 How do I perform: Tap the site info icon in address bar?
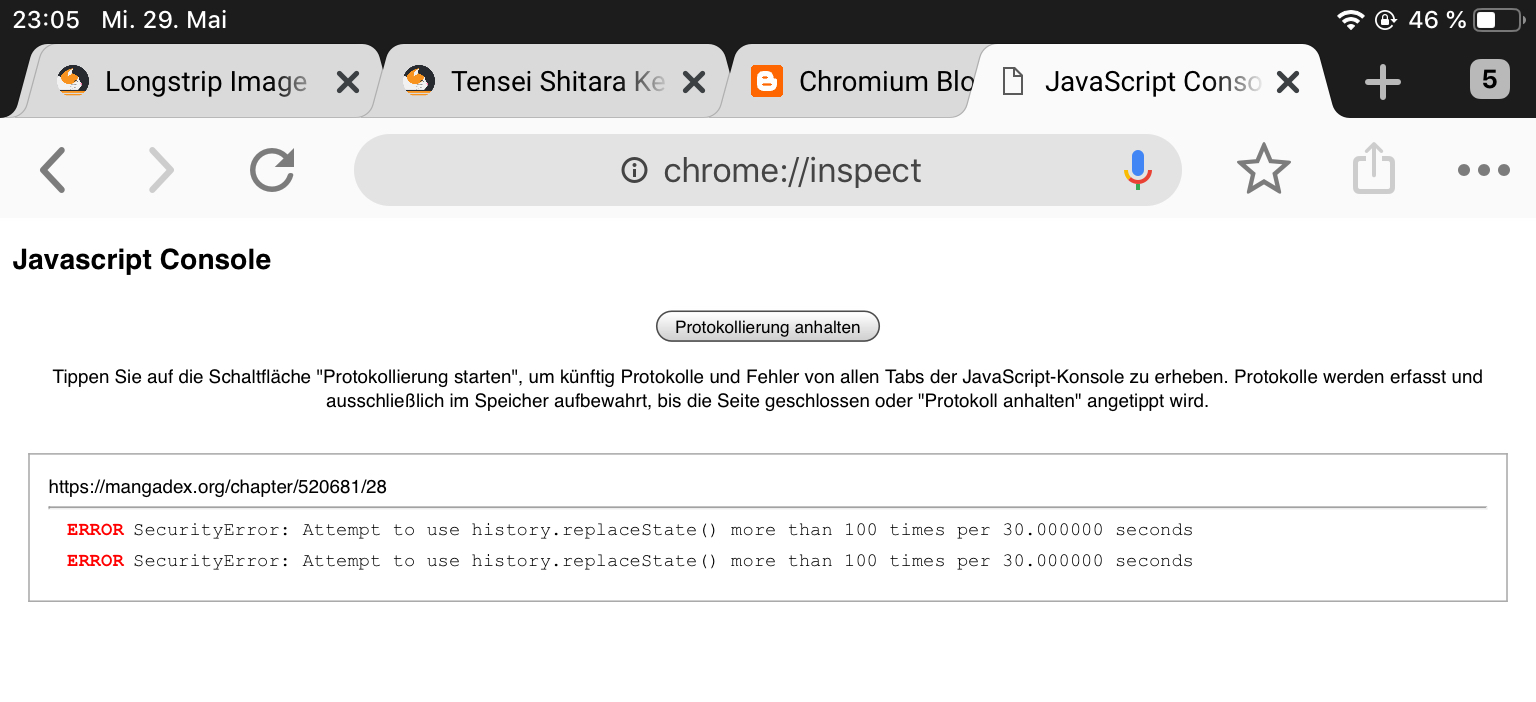(x=634, y=171)
